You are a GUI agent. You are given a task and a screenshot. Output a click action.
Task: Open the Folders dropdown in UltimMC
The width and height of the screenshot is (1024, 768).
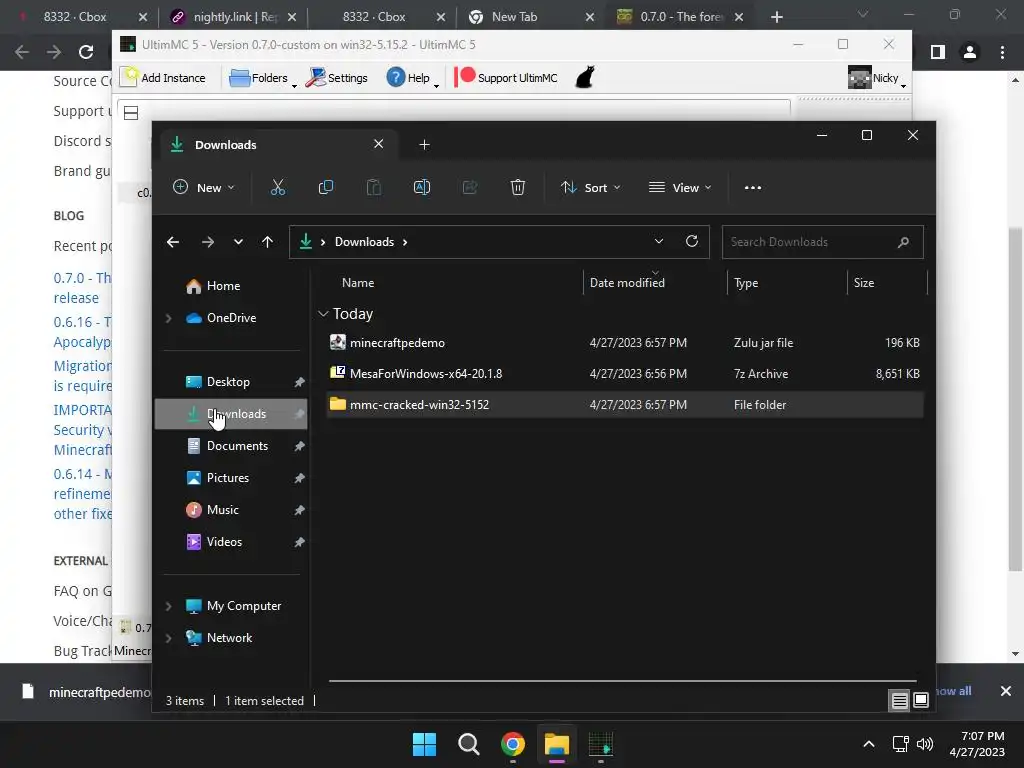coord(263,78)
